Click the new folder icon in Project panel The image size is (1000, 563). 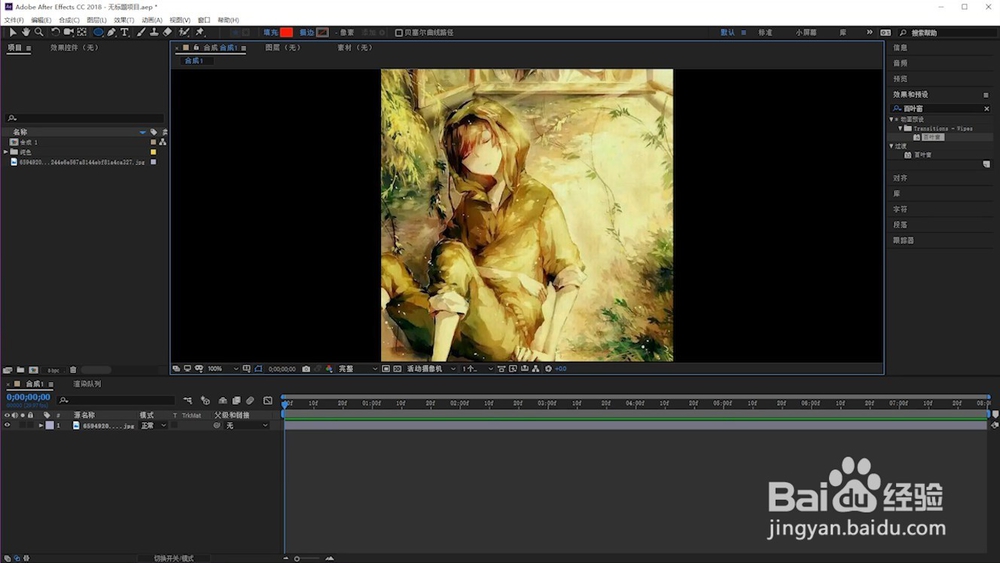pos(20,370)
